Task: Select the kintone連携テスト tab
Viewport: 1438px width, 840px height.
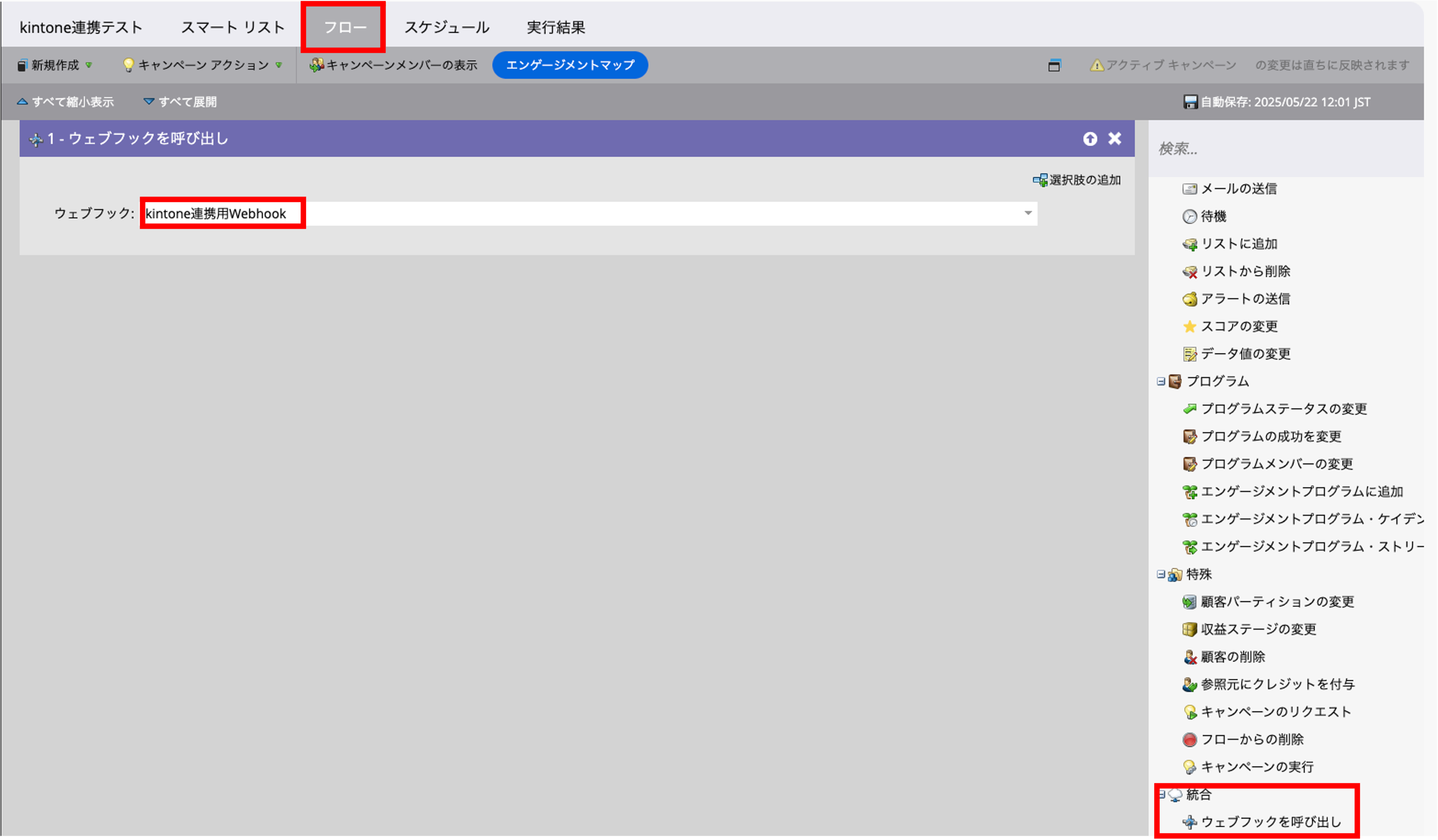Action: click(x=81, y=28)
